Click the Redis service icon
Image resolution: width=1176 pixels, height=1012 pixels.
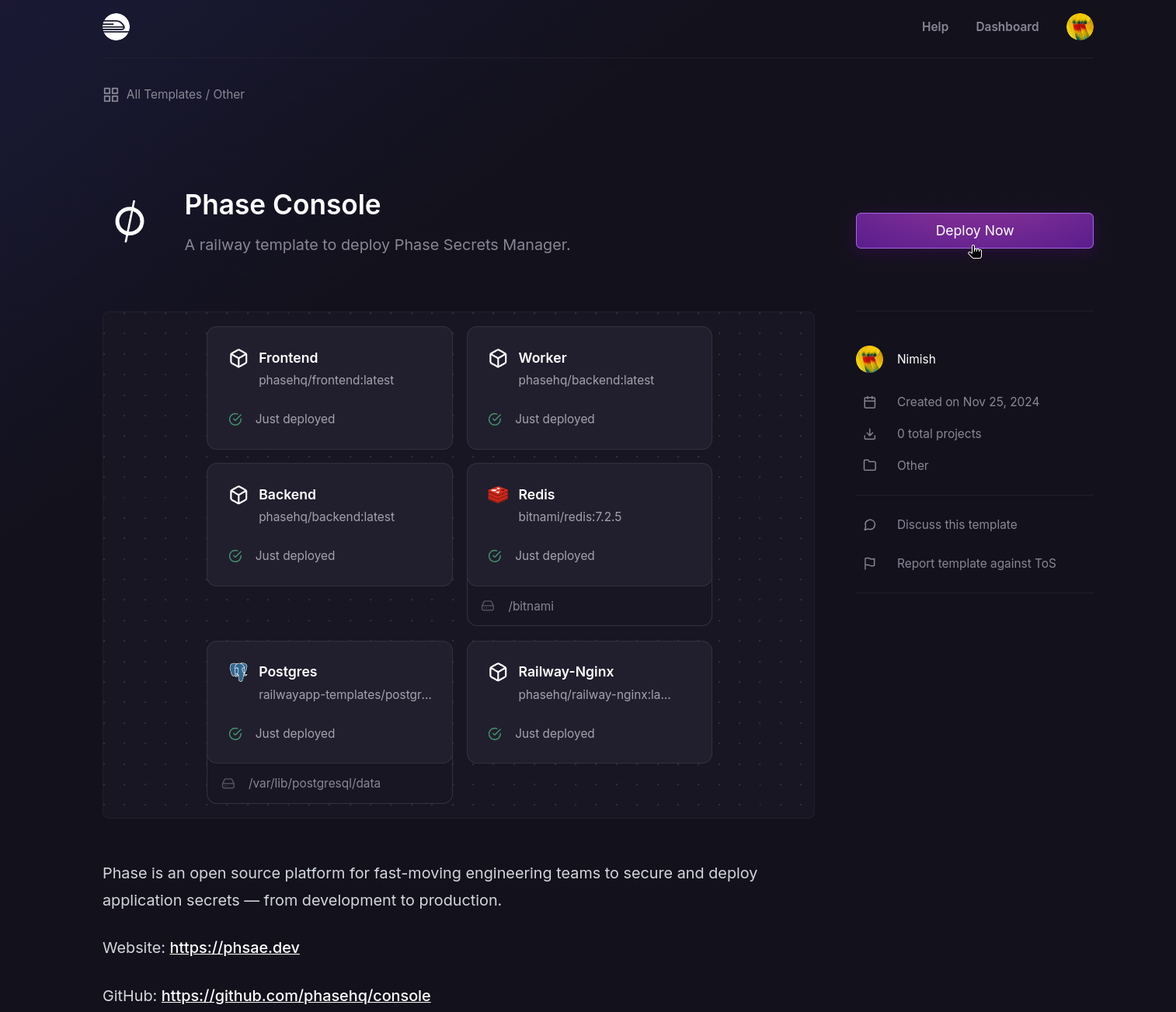[498, 495]
